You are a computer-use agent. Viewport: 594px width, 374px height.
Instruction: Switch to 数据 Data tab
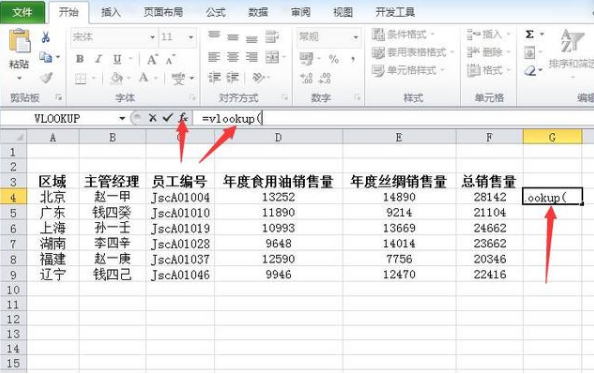[258, 12]
